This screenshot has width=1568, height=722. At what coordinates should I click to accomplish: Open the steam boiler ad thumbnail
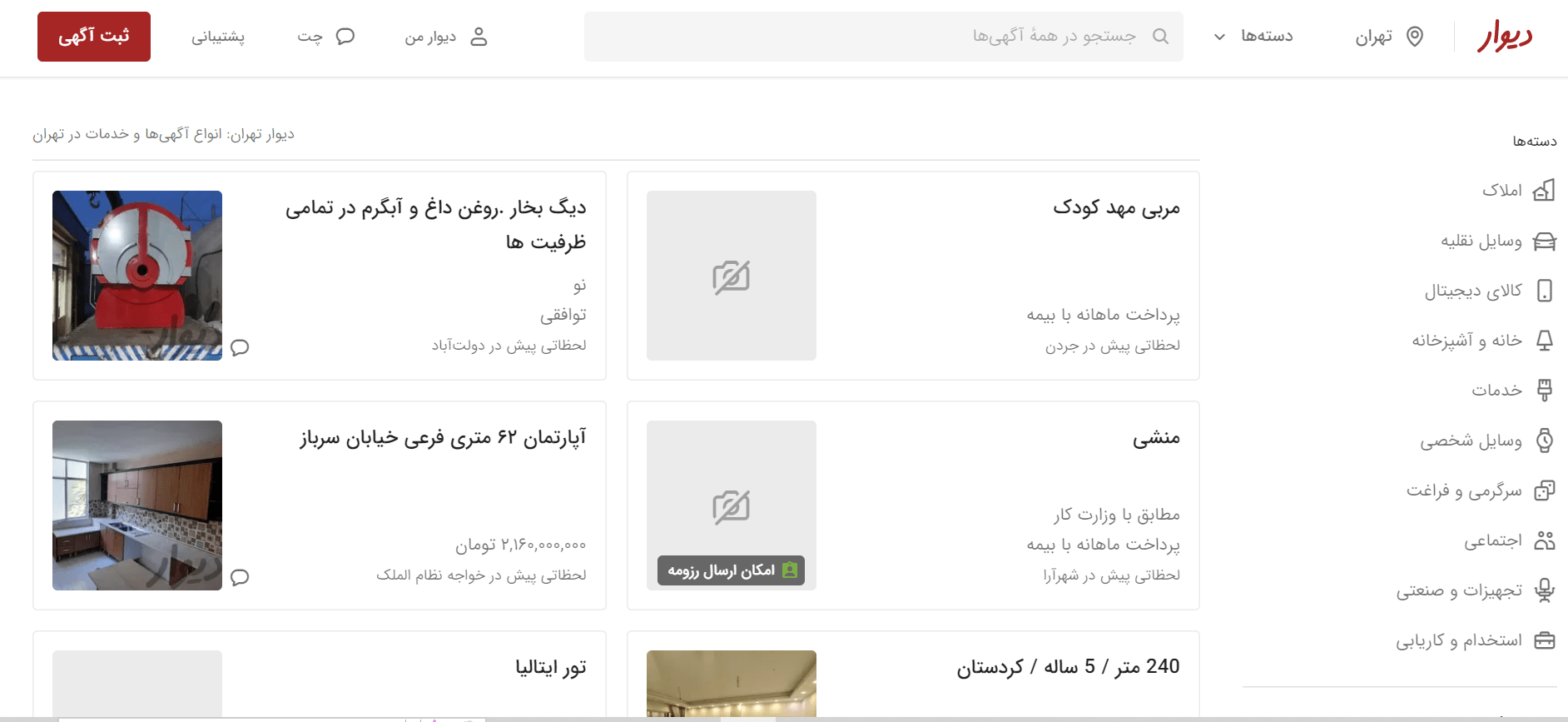click(x=137, y=276)
